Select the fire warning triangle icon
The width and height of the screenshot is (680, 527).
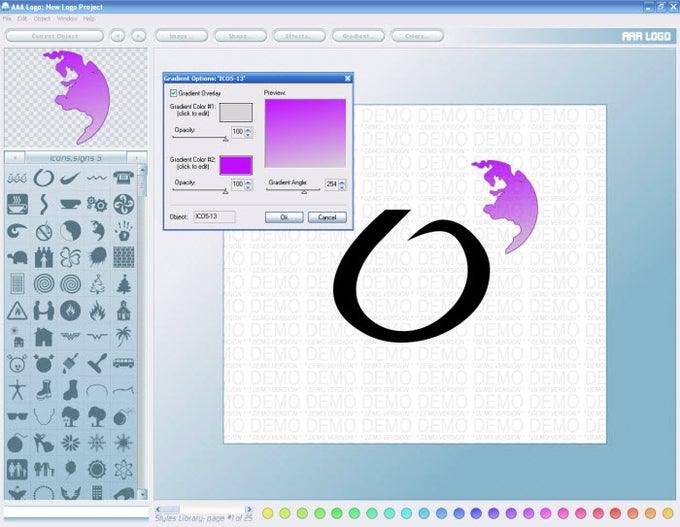17,311
